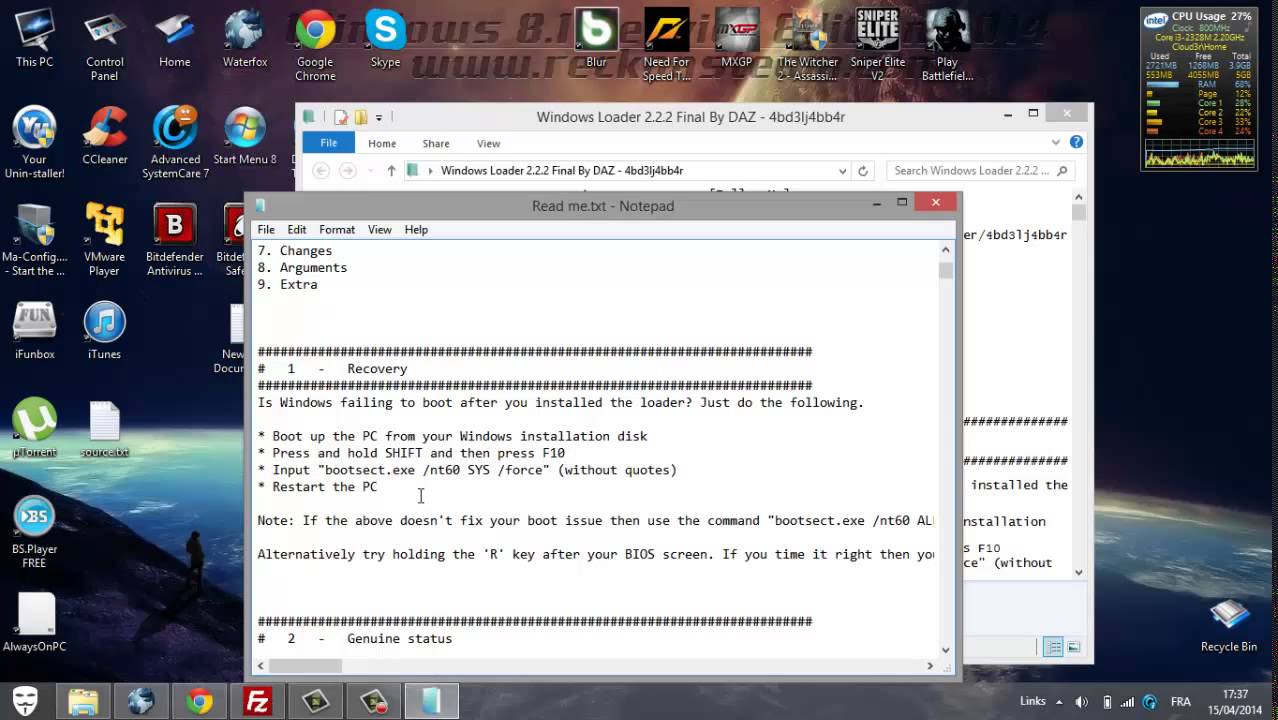
Task: Launch Play Battlefield desktop shortcut
Action: click(x=947, y=46)
